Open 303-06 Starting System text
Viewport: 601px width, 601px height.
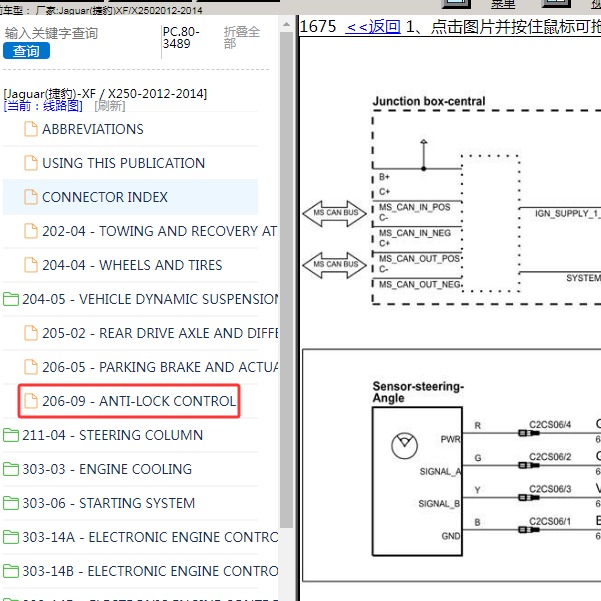coord(108,503)
